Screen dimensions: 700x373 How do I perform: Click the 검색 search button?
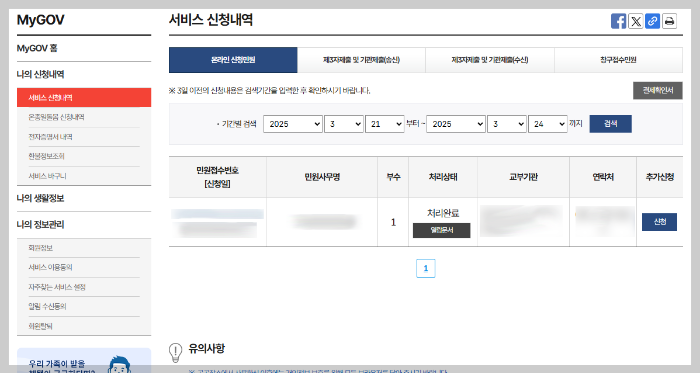point(610,124)
